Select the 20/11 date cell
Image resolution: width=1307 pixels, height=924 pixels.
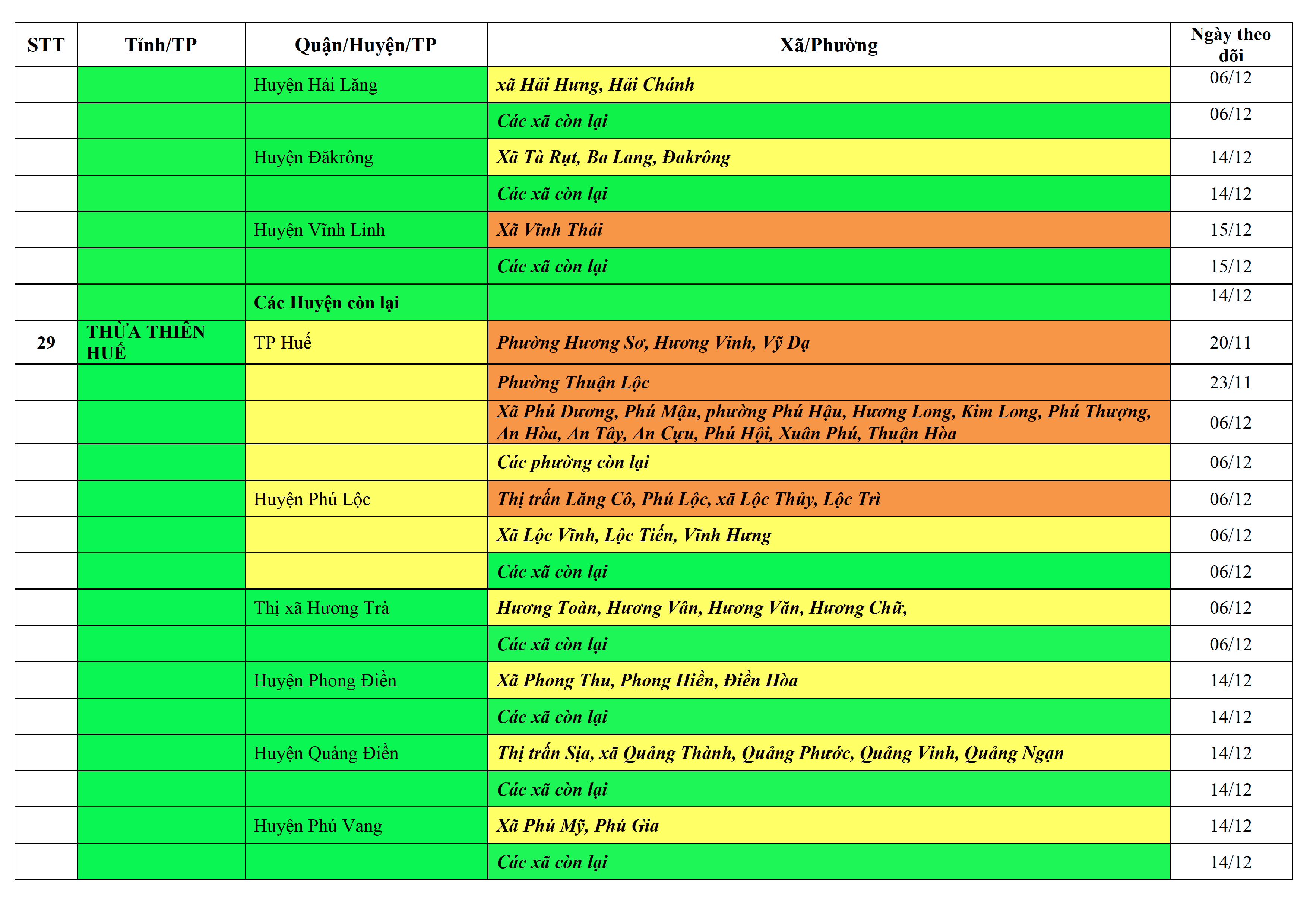[x=1230, y=343]
